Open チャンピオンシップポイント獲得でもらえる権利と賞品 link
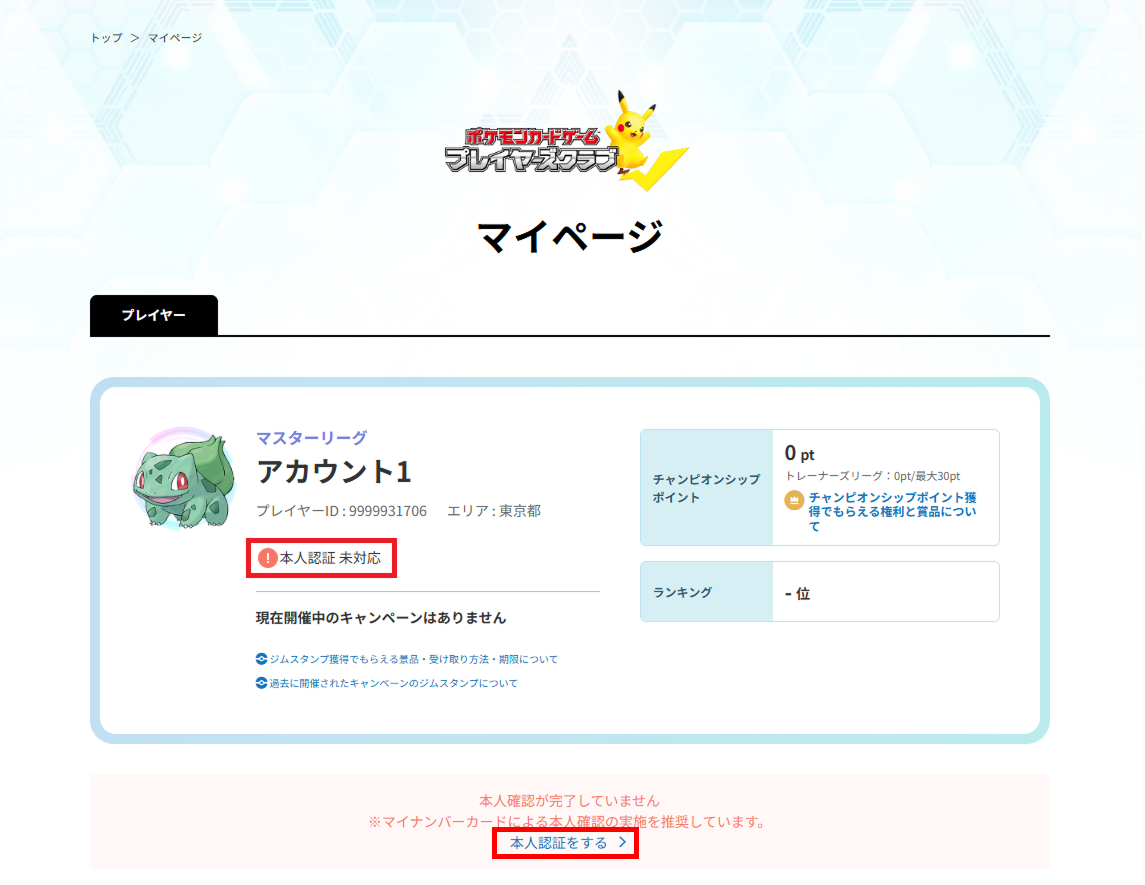The image size is (1145, 885). 892,512
